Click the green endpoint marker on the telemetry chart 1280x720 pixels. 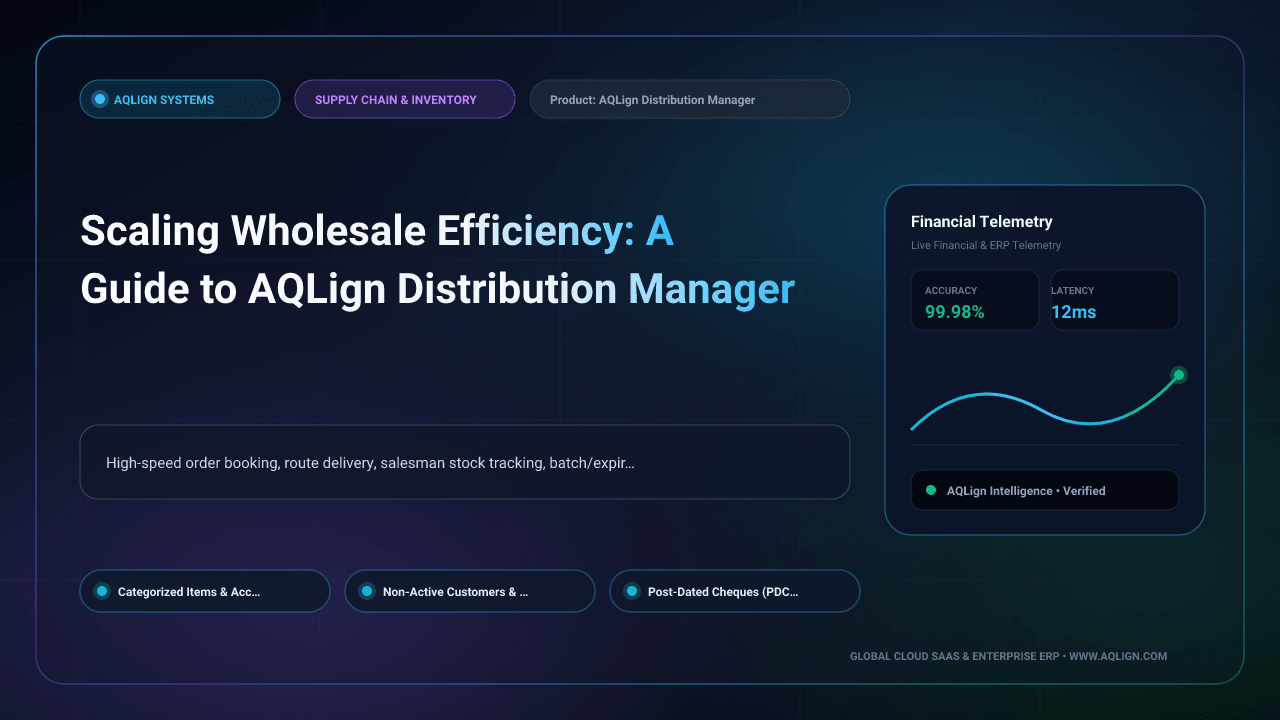[x=1178, y=375]
